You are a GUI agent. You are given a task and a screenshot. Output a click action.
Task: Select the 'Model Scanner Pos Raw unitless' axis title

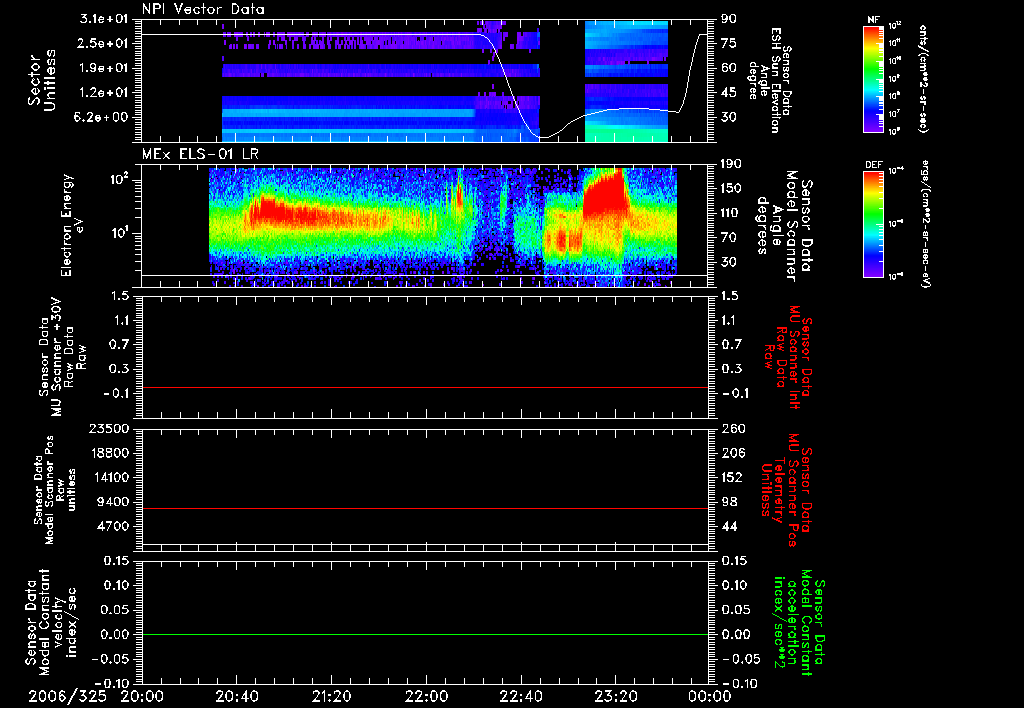tap(55, 490)
